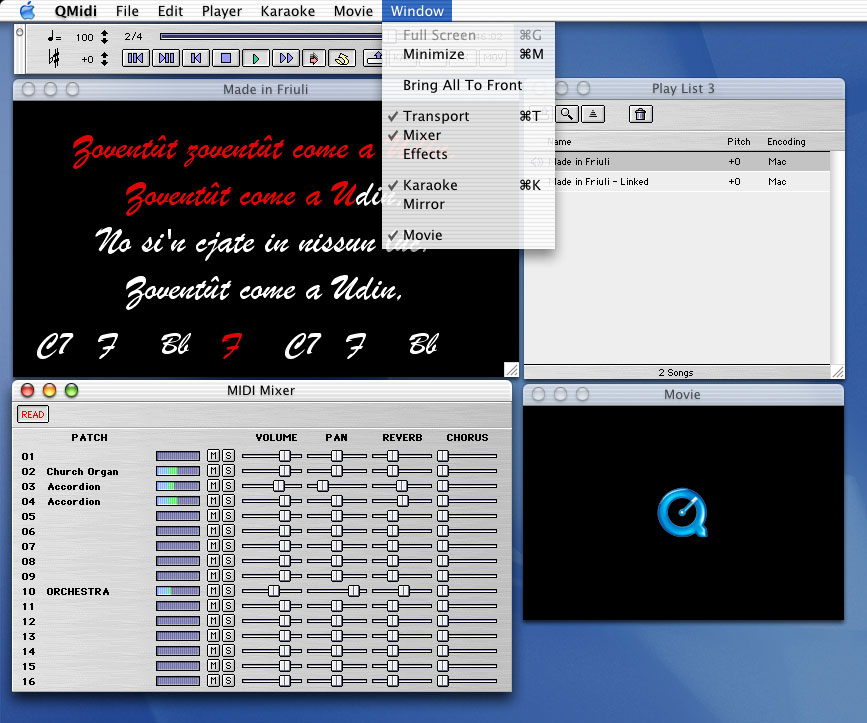The height and width of the screenshot is (723, 867).
Task: Click the level meter of channel 01
Action: click(177, 456)
